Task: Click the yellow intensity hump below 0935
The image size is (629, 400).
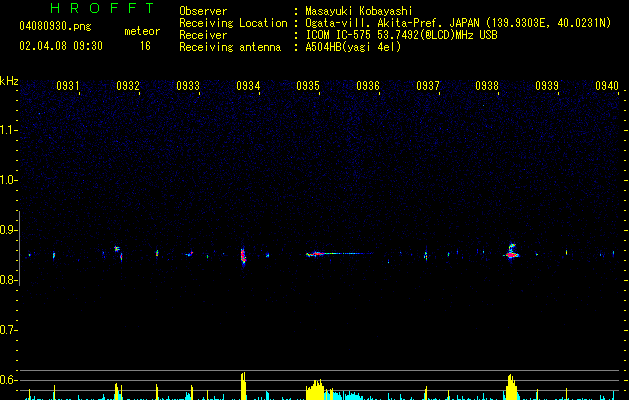Action: pyautogui.click(x=315, y=390)
